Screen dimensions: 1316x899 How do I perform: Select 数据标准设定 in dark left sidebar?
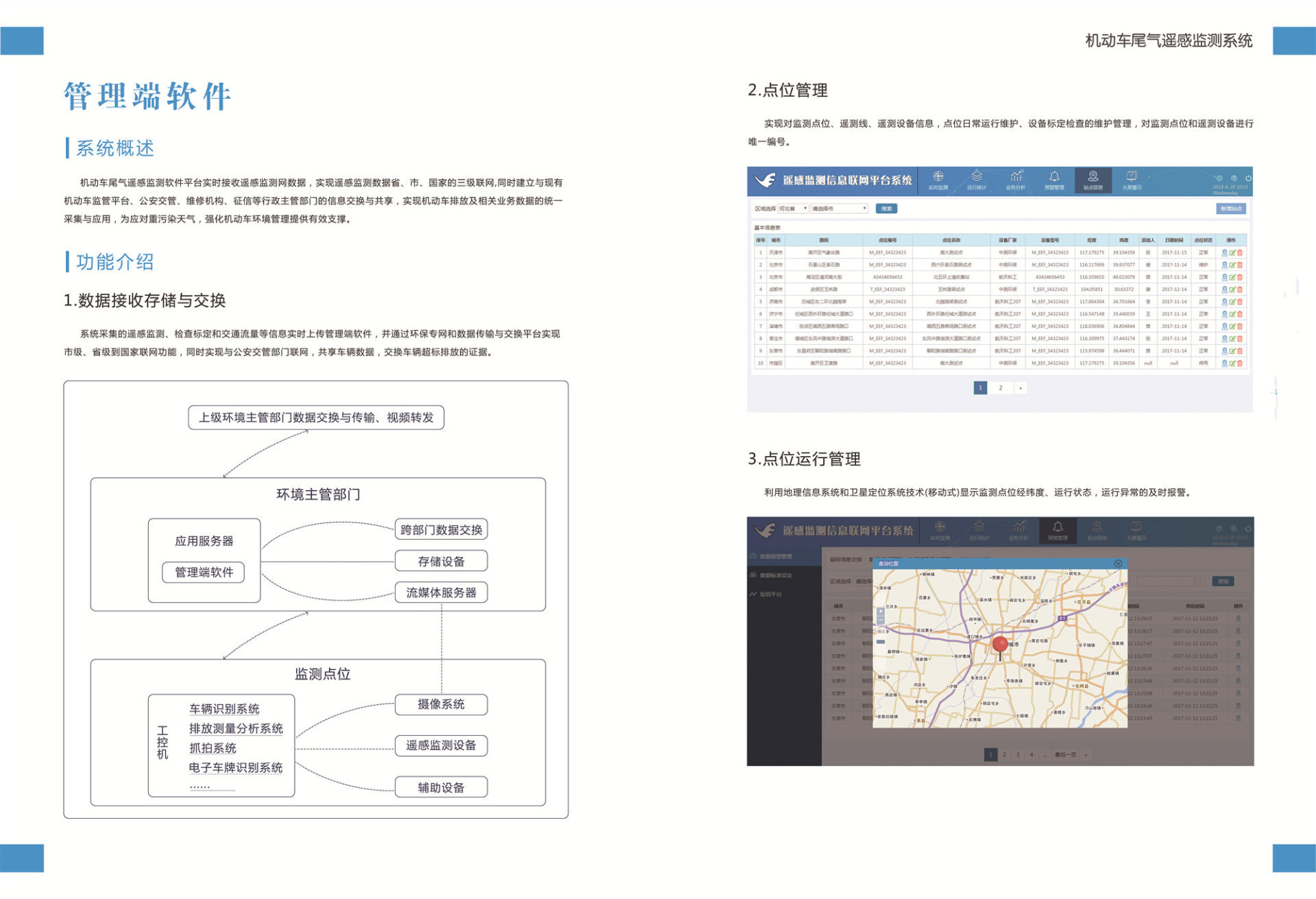(x=776, y=575)
